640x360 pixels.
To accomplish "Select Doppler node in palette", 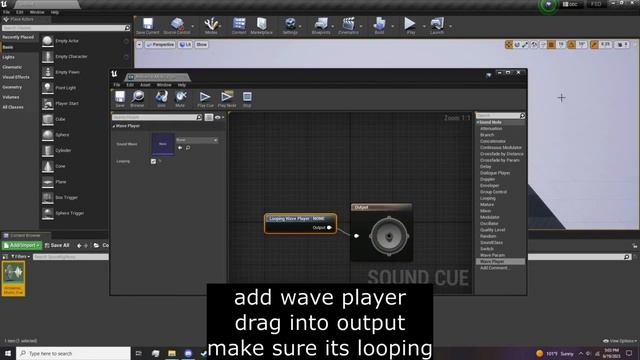I will point(487,179).
